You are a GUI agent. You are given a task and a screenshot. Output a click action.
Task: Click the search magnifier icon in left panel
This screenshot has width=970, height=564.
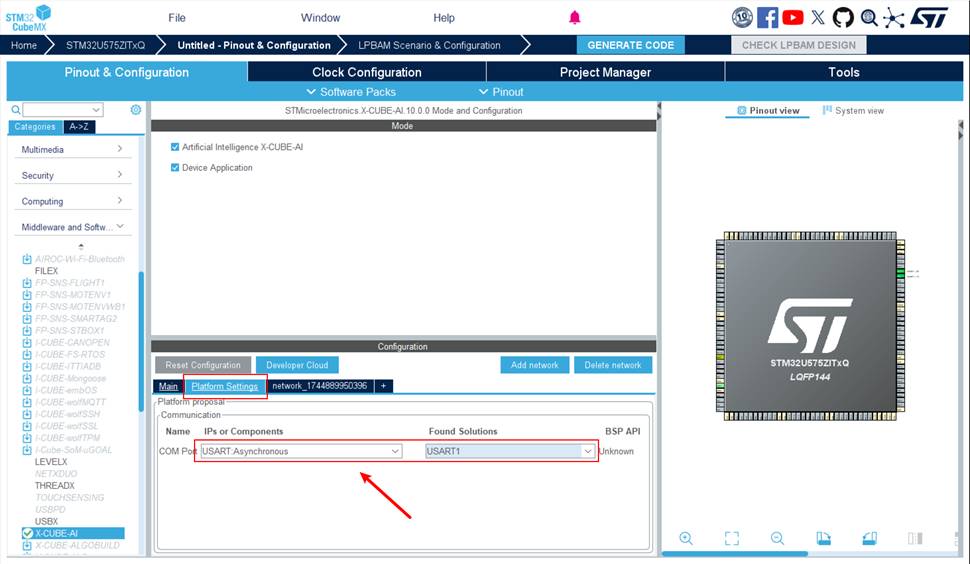(x=15, y=110)
